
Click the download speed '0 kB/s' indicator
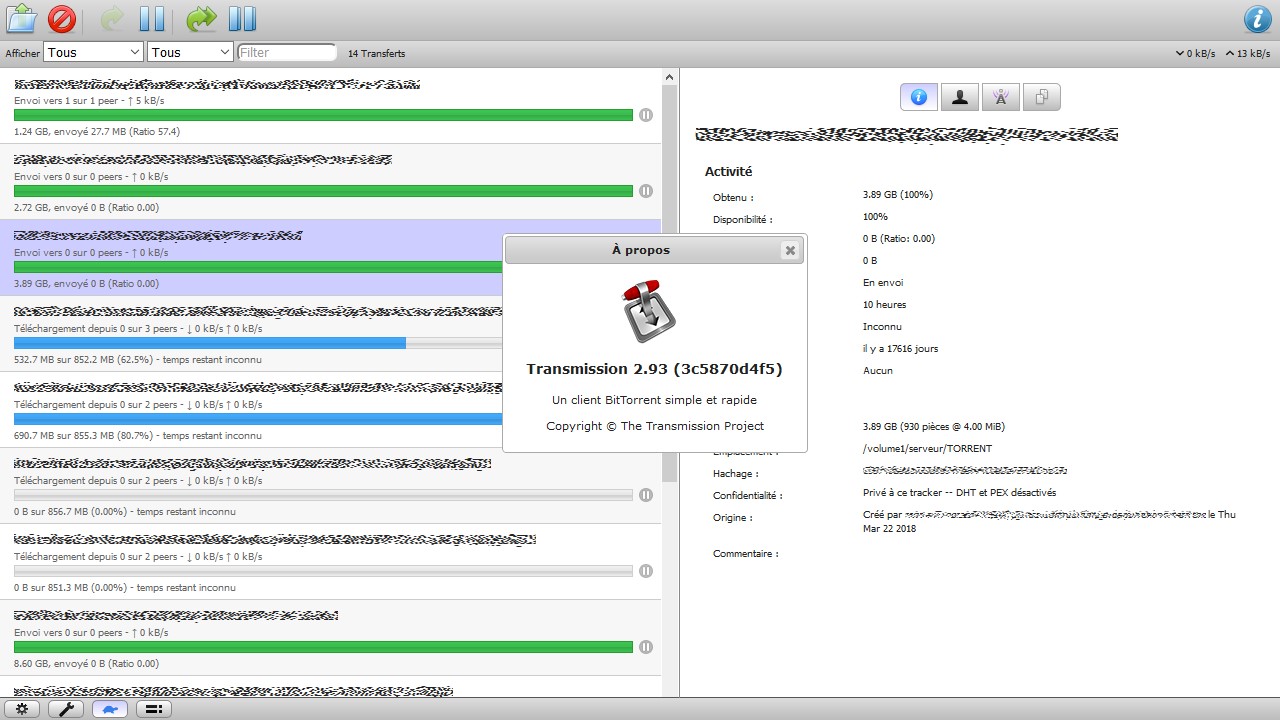click(1196, 53)
